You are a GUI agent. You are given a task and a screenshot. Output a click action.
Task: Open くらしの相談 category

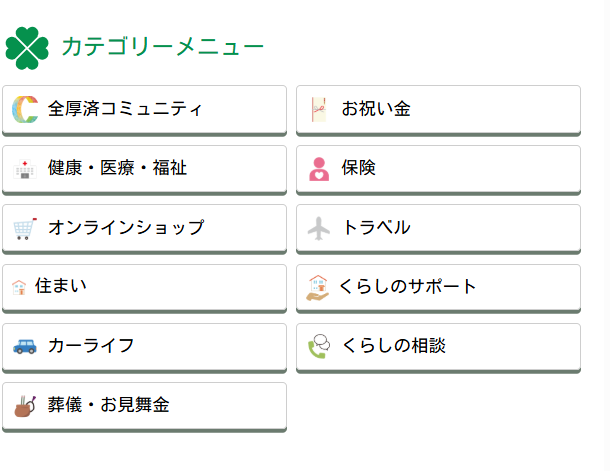[393, 346]
